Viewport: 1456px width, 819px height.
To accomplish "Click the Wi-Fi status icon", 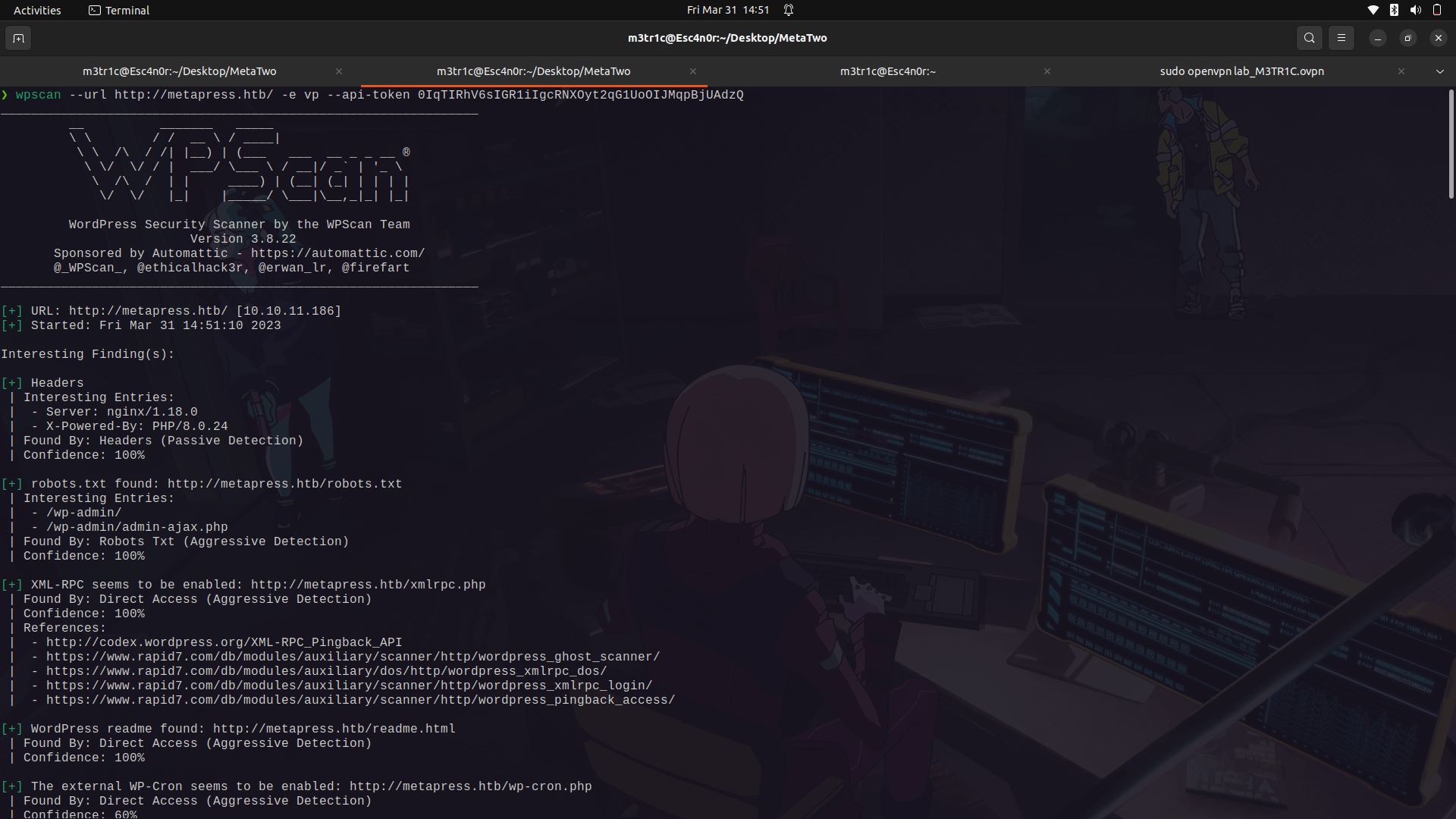I will [1373, 10].
